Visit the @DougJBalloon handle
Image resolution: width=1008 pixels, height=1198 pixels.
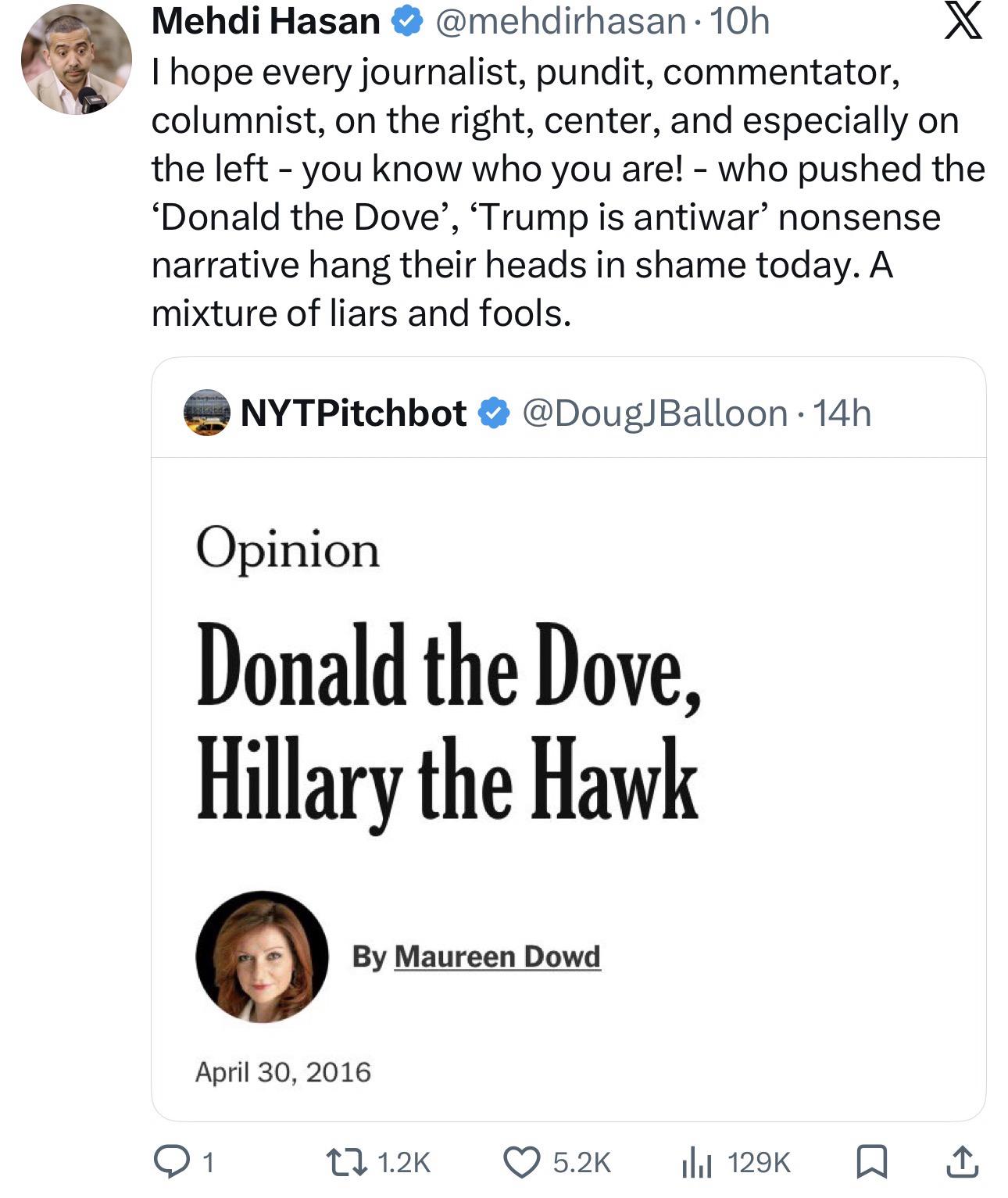pyautogui.click(x=654, y=413)
